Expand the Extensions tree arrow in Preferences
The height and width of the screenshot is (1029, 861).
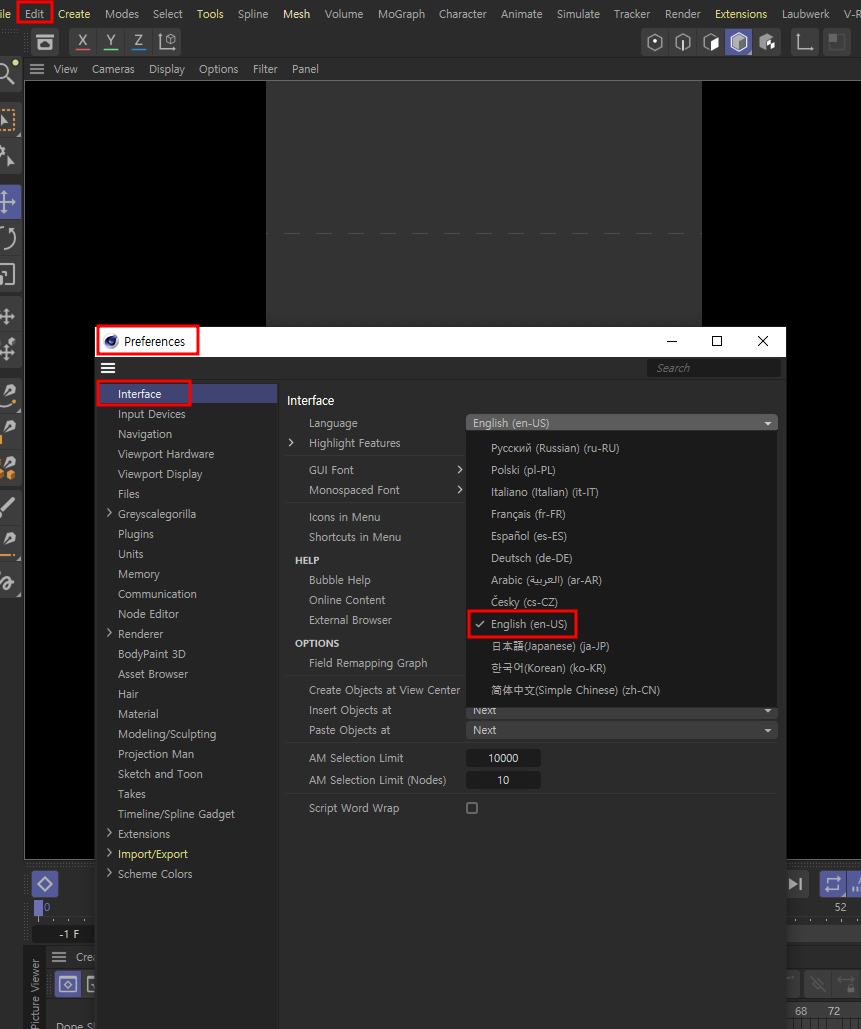click(109, 833)
